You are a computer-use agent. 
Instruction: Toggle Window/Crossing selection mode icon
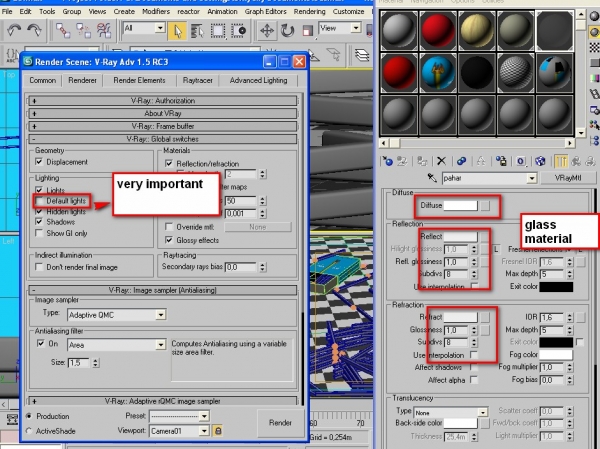[238, 31]
